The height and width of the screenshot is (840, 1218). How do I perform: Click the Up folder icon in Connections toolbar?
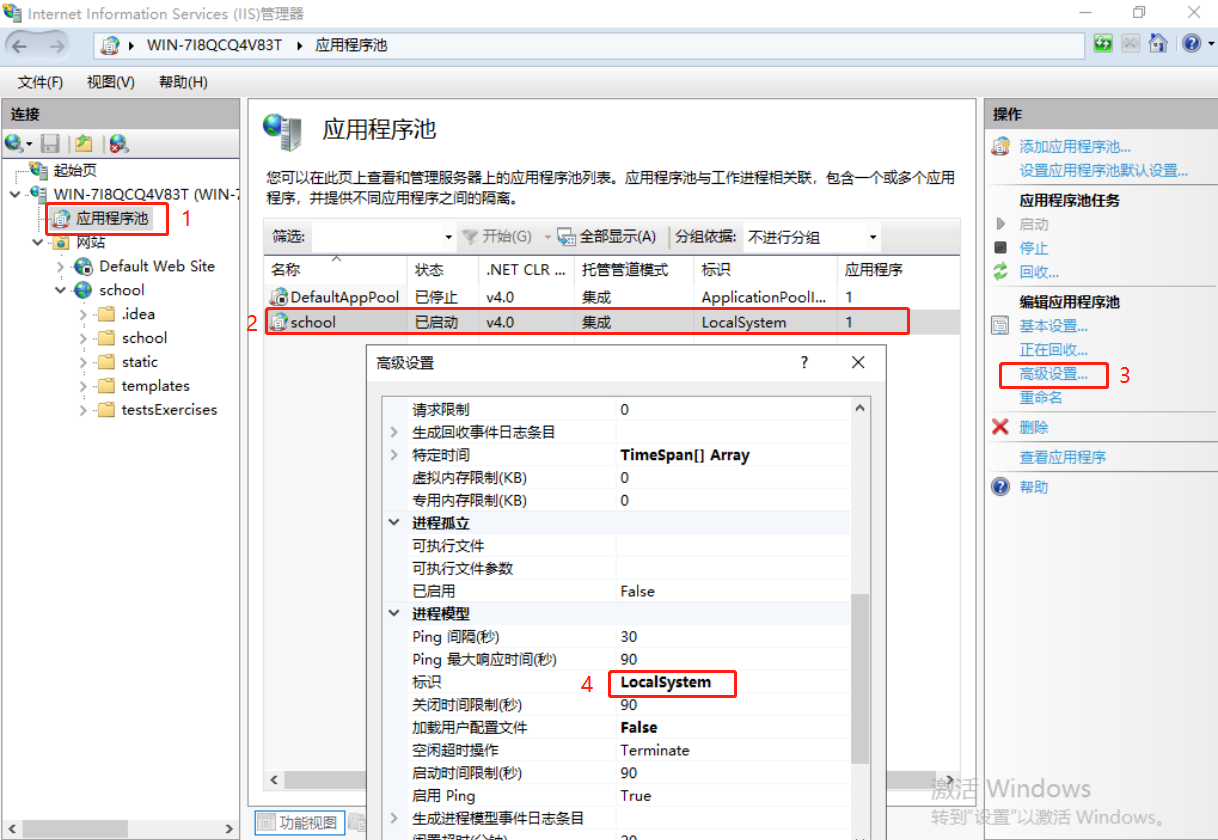pyautogui.click(x=84, y=144)
